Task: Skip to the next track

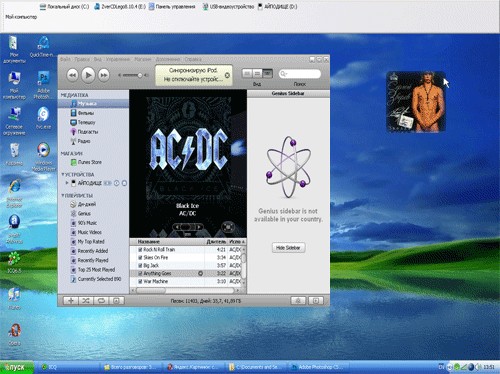Action: (104, 75)
